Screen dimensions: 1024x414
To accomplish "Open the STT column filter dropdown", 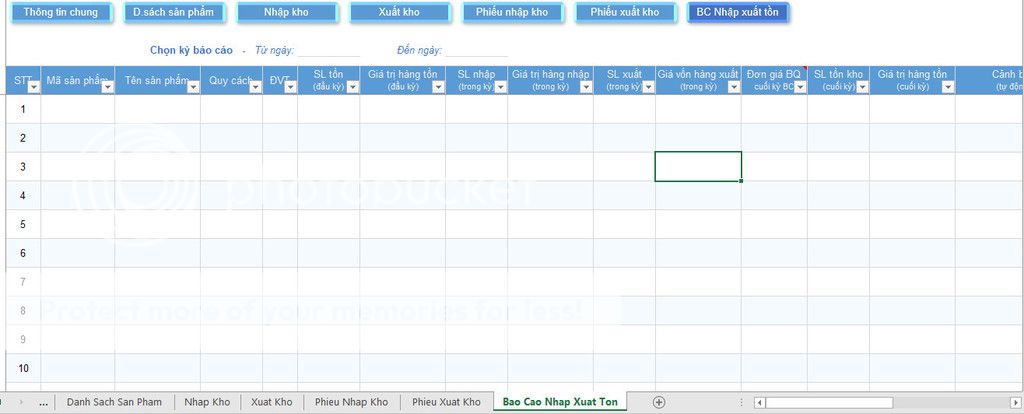I will [x=33, y=87].
